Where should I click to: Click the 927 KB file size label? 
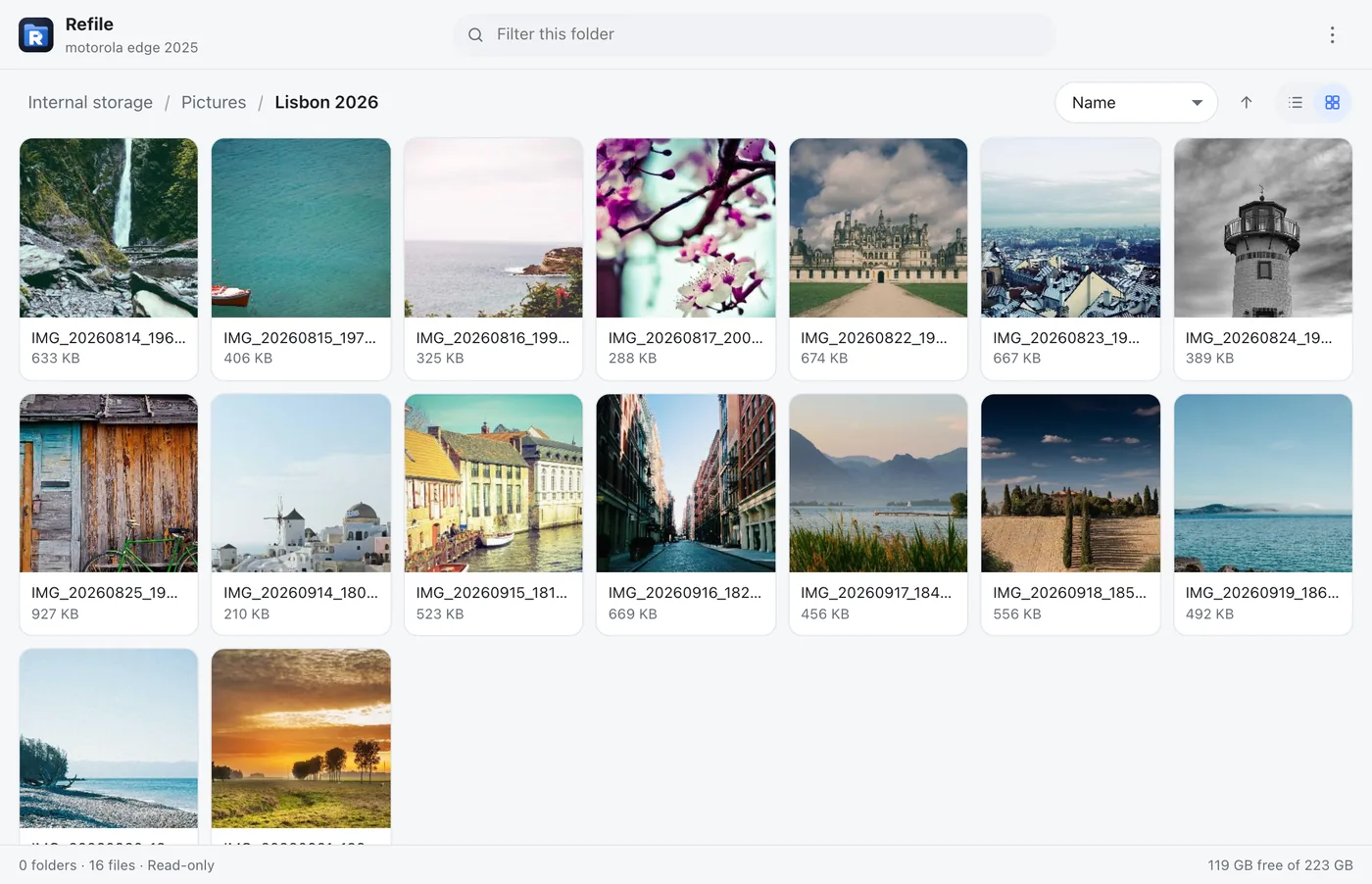(55, 614)
